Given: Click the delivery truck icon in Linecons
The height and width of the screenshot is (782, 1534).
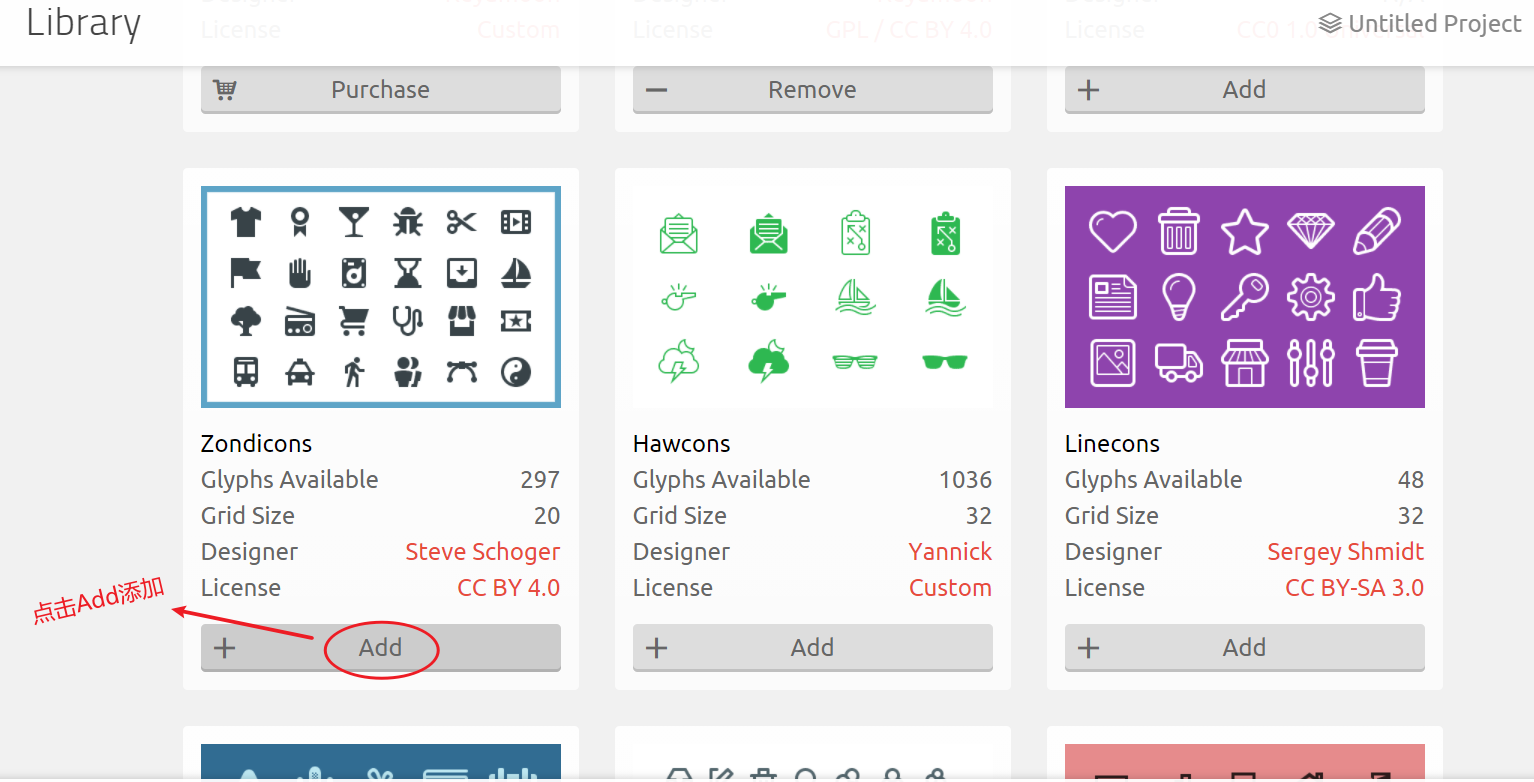Looking at the screenshot, I should pyautogui.click(x=1179, y=363).
